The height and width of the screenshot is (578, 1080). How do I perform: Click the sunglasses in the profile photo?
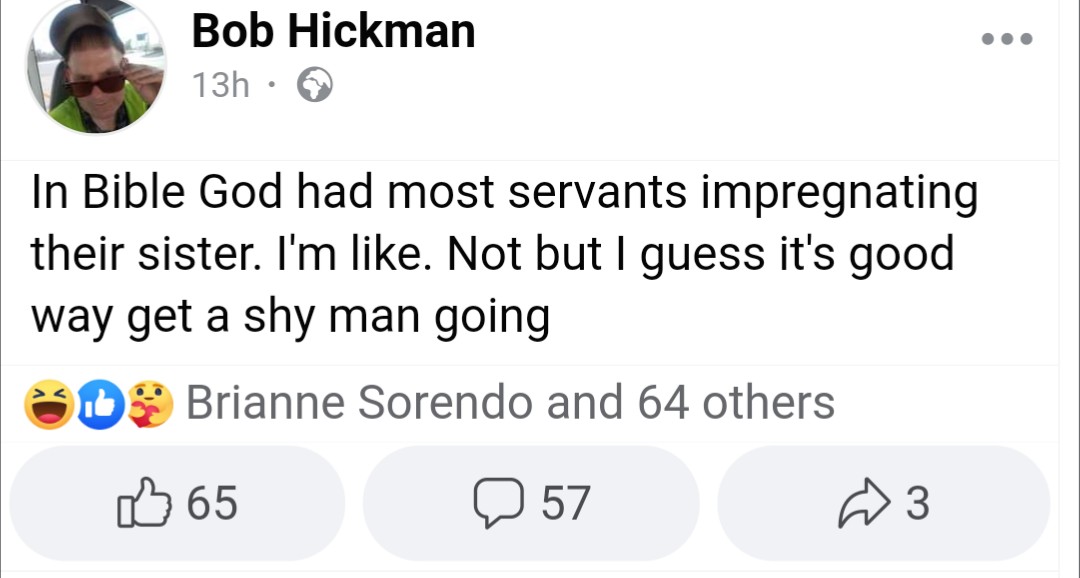pyautogui.click(x=95, y=85)
